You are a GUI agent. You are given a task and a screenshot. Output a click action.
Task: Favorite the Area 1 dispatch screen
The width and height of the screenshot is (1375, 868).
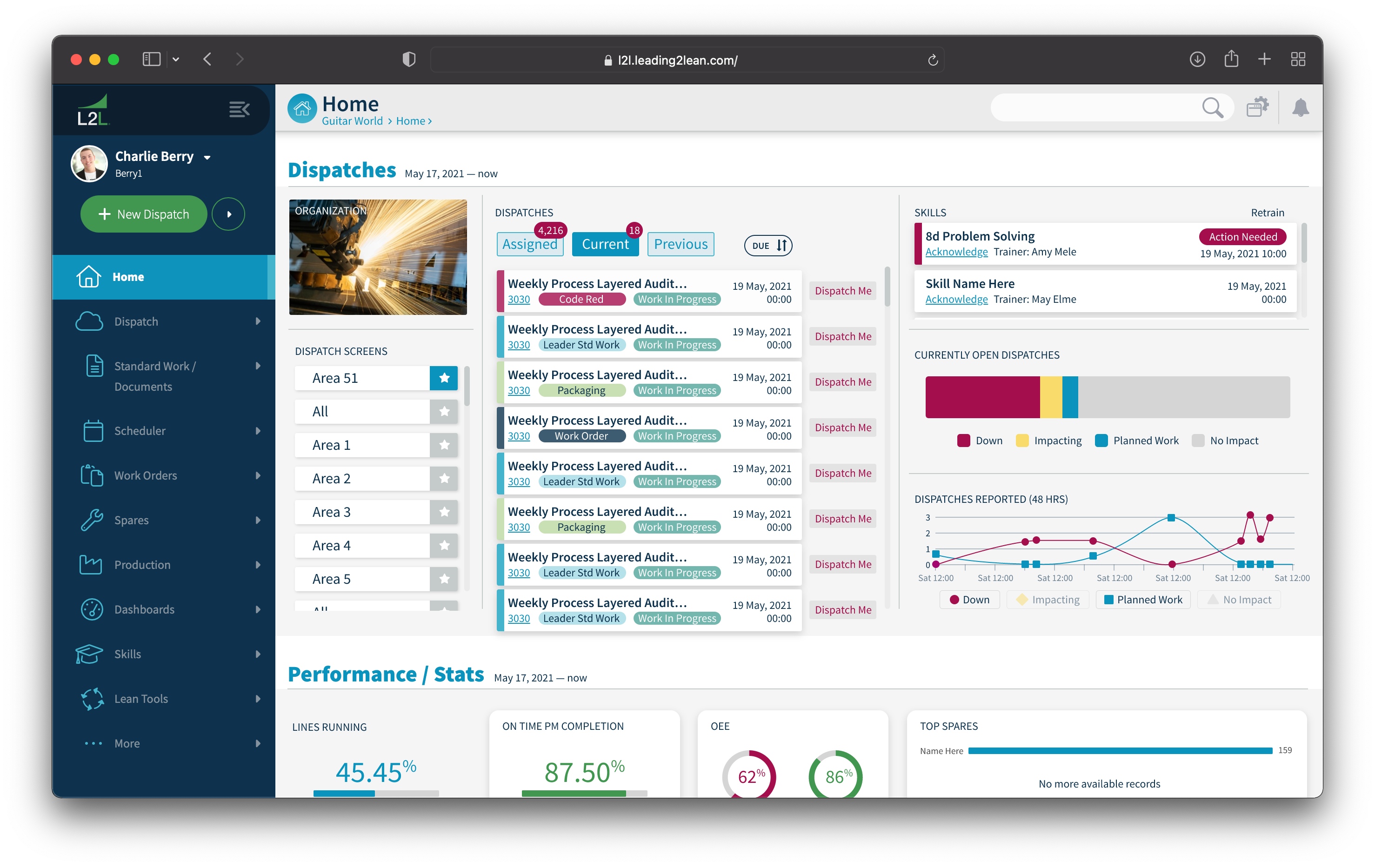(x=444, y=445)
